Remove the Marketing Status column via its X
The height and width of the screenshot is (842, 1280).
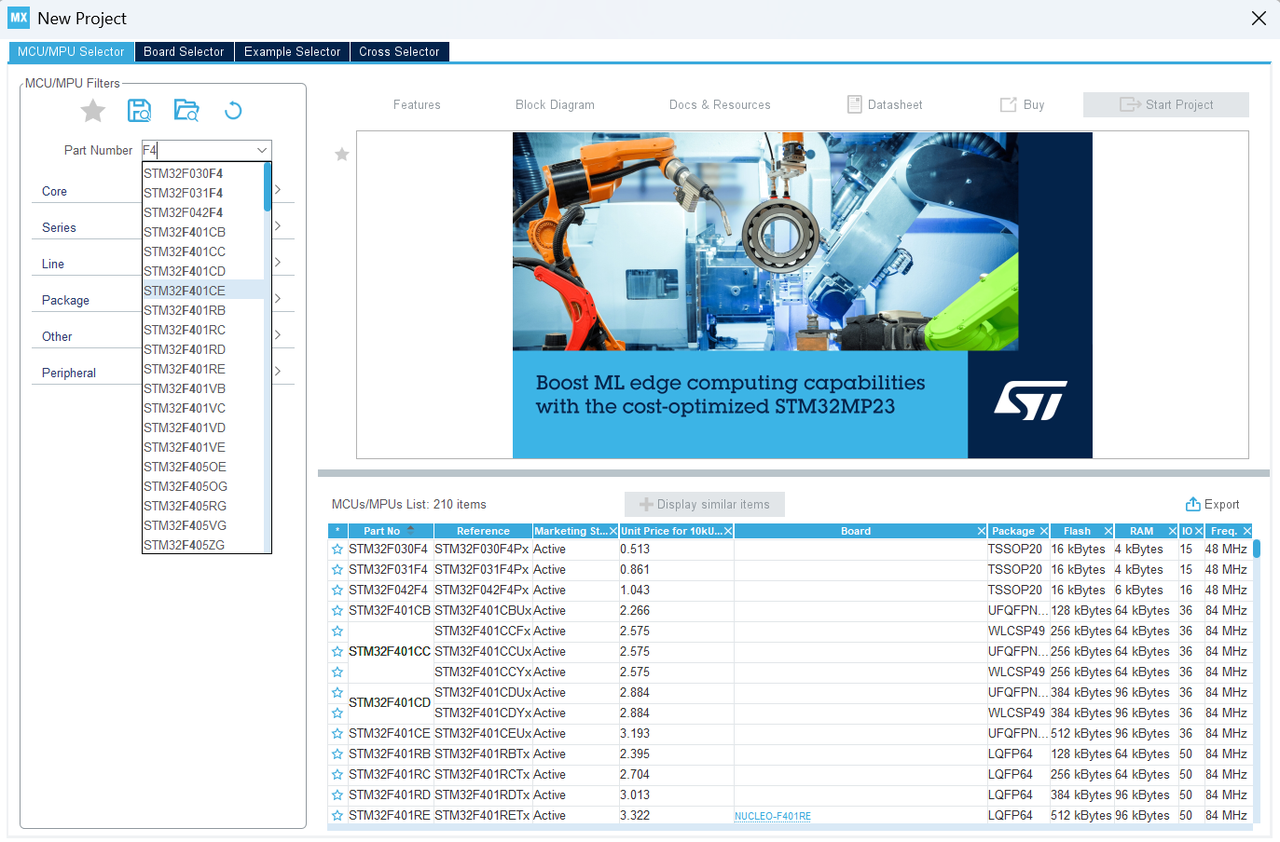[613, 531]
